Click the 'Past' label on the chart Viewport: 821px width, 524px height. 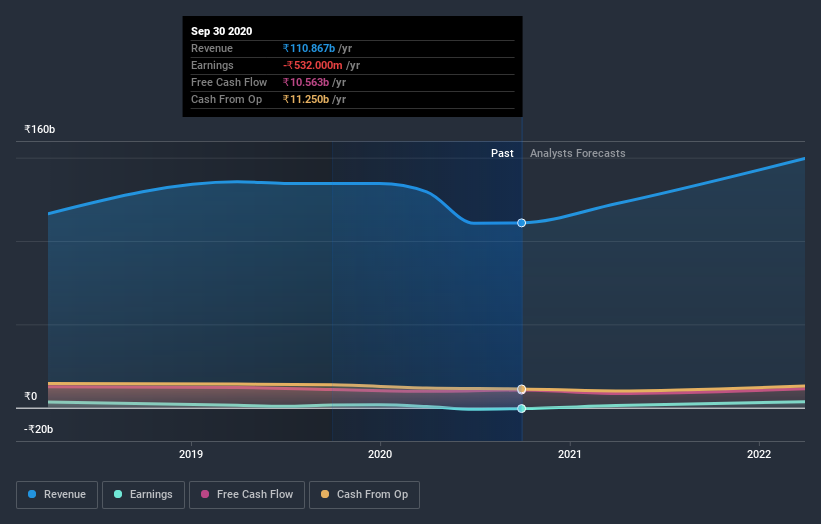point(502,153)
